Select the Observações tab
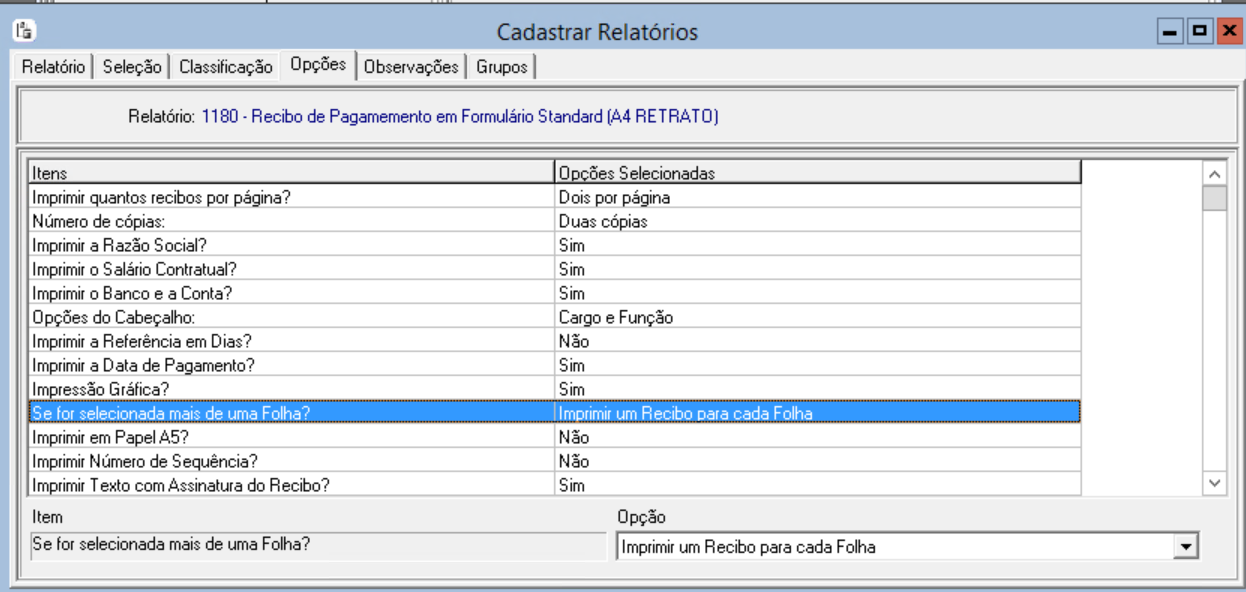 click(411, 67)
